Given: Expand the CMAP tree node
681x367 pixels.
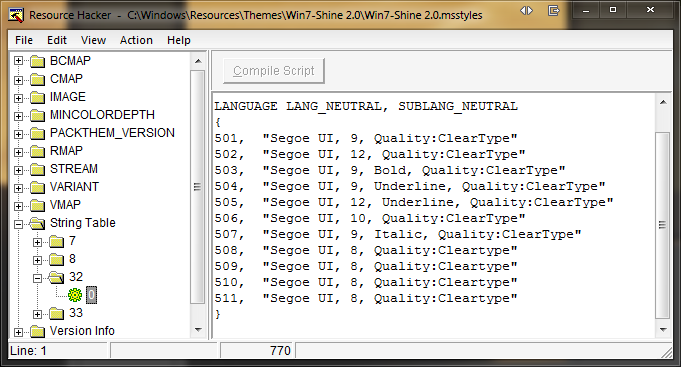Looking at the screenshot, I should click(x=18, y=79).
